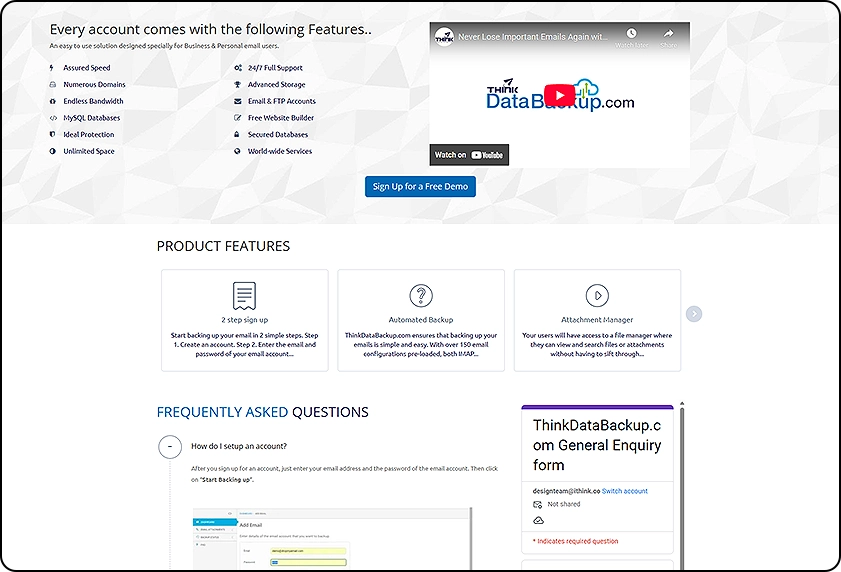Click the Switch account link

point(625,491)
